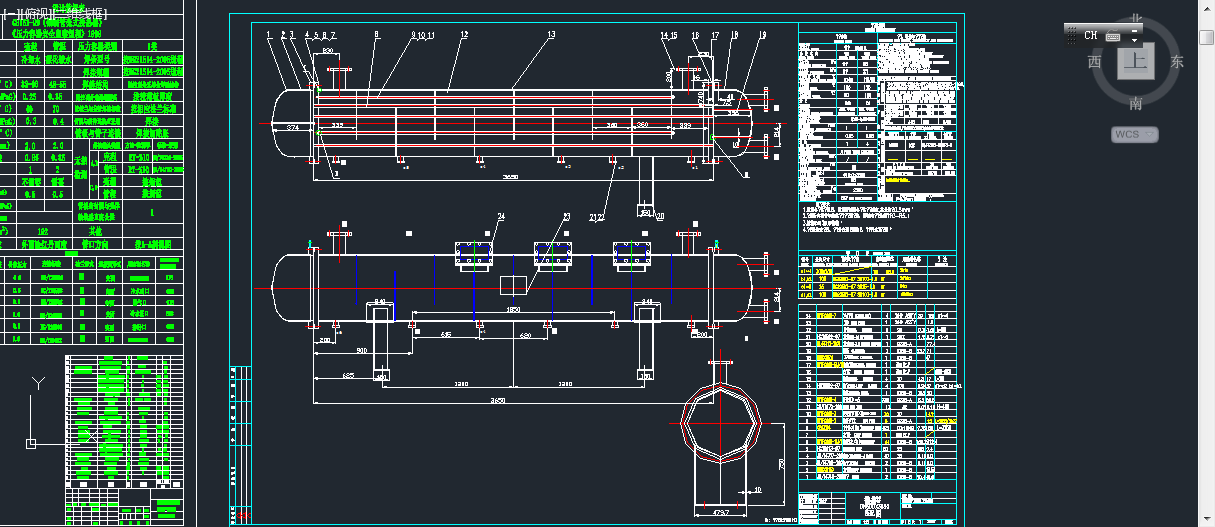Click the part balloon number 23
The height and width of the screenshot is (527, 1215).
pyautogui.click(x=566, y=216)
